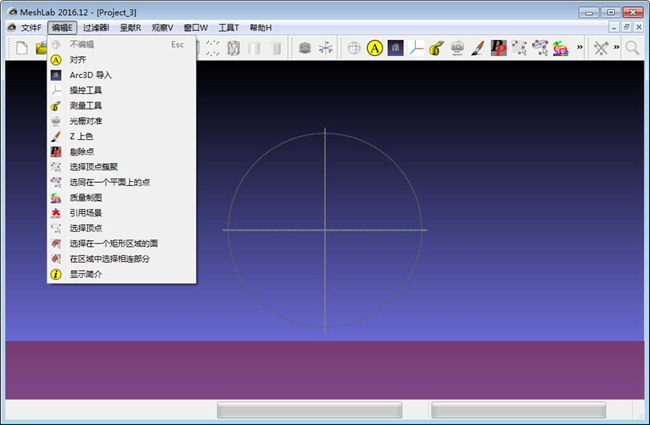
Task: Click the PP Pick Points toolbar icon
Action: point(498,48)
